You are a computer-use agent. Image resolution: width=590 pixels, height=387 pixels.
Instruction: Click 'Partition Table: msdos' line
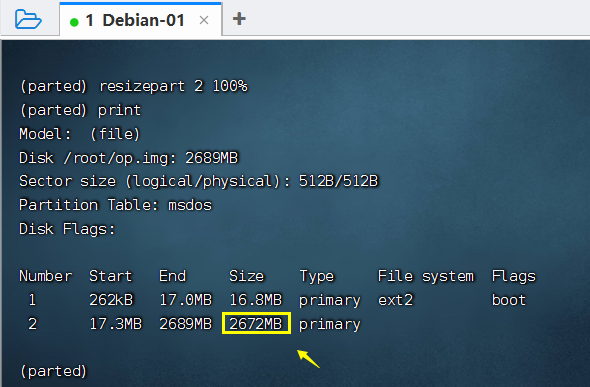coord(116,205)
